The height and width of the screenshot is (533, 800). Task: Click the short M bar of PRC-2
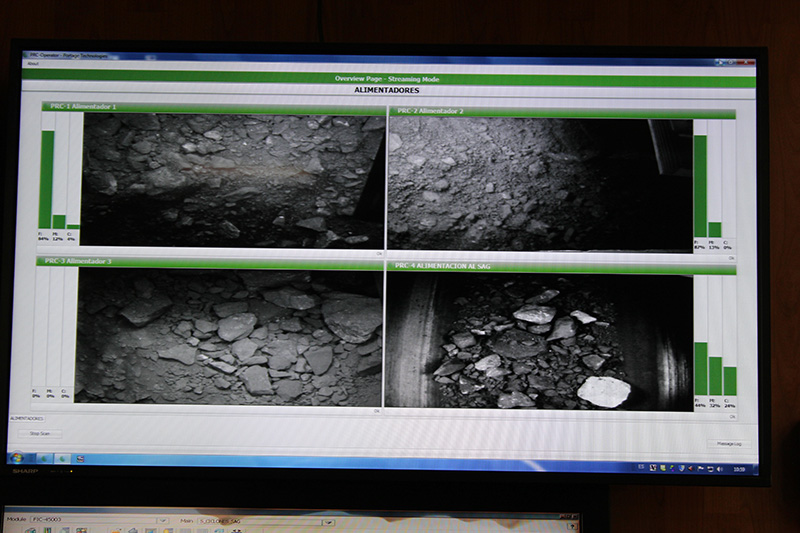(x=715, y=230)
